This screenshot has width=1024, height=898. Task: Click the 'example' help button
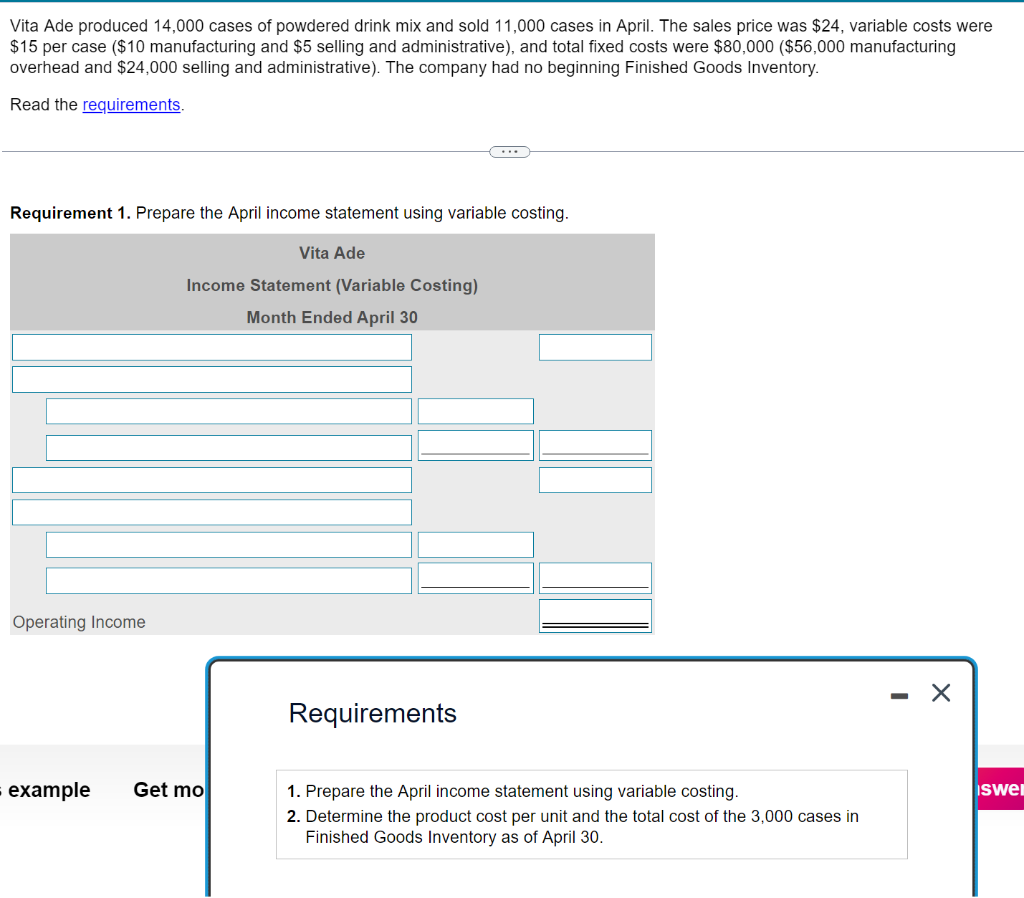click(x=49, y=790)
